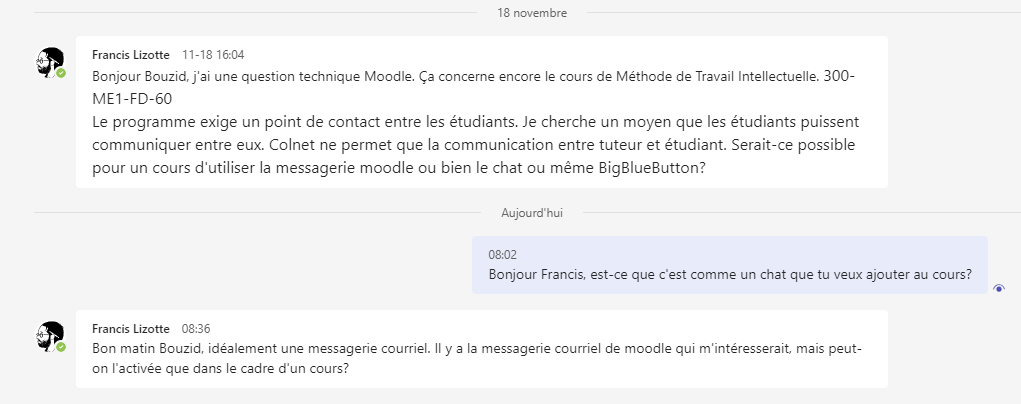Click the seen eye icon beside the sent message
Screen dimensions: 1021x404
coord(998,288)
